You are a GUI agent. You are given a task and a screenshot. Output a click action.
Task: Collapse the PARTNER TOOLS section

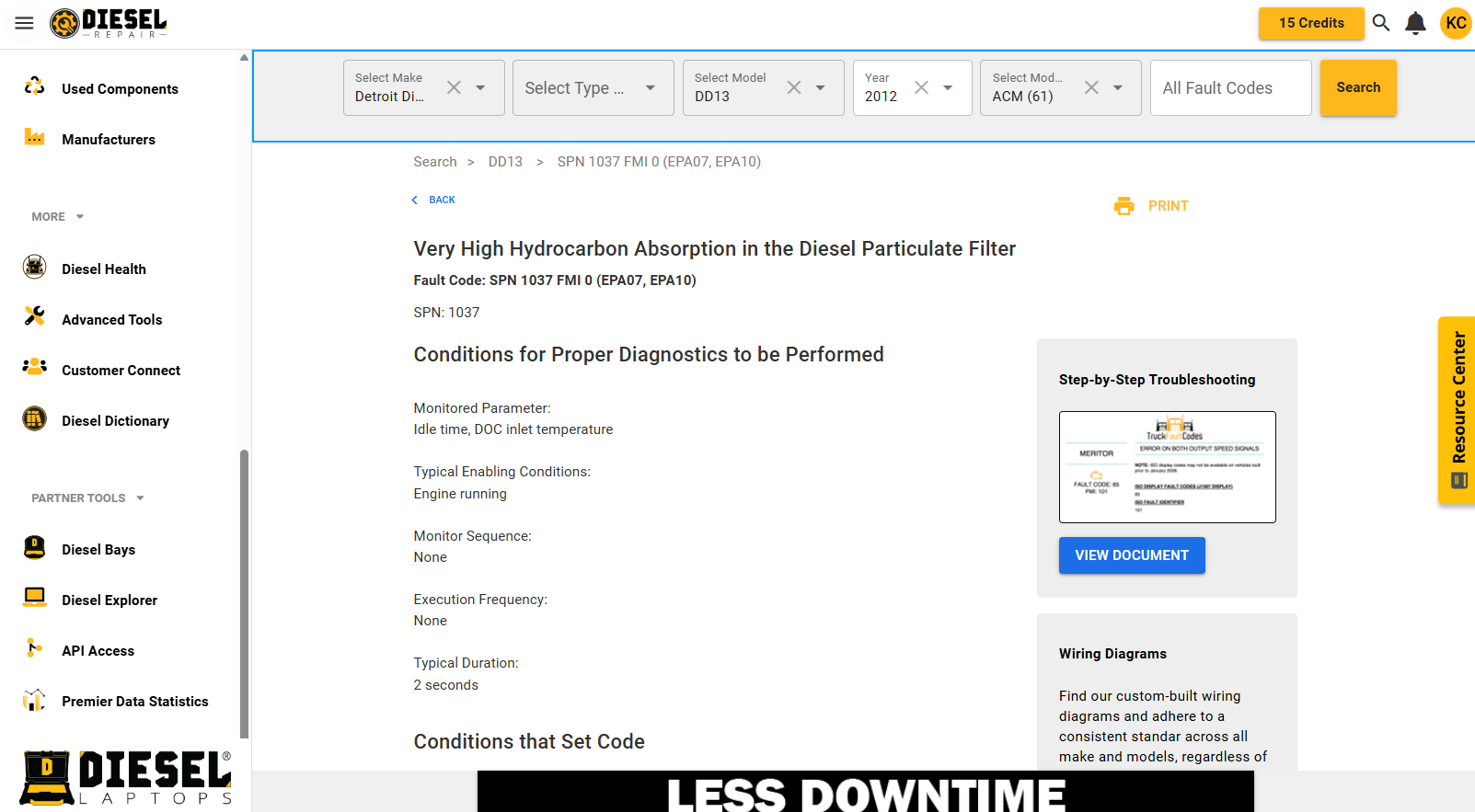tap(88, 498)
